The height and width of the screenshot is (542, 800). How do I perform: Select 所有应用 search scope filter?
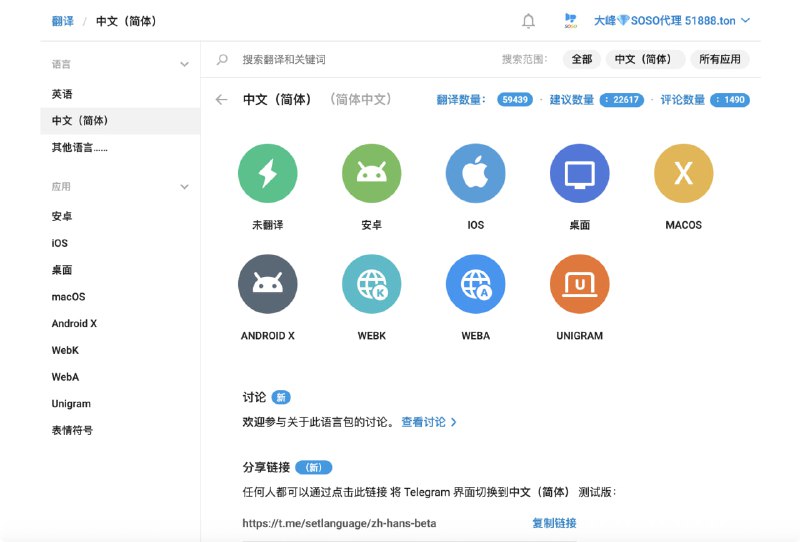click(x=719, y=60)
